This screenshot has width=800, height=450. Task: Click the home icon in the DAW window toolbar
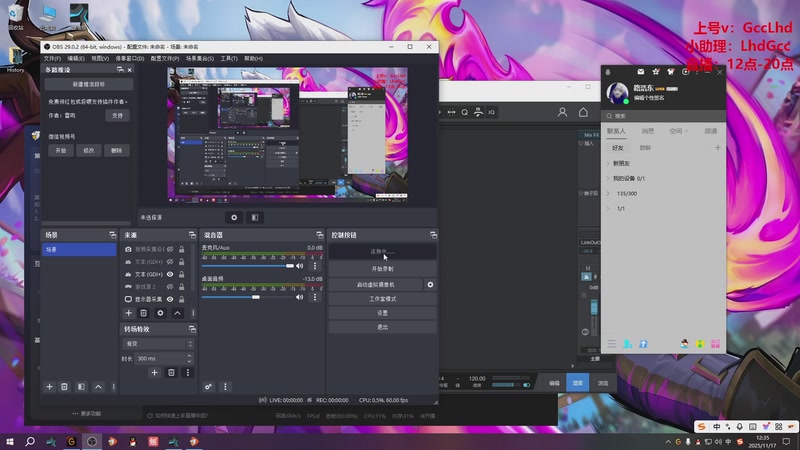click(x=583, y=112)
